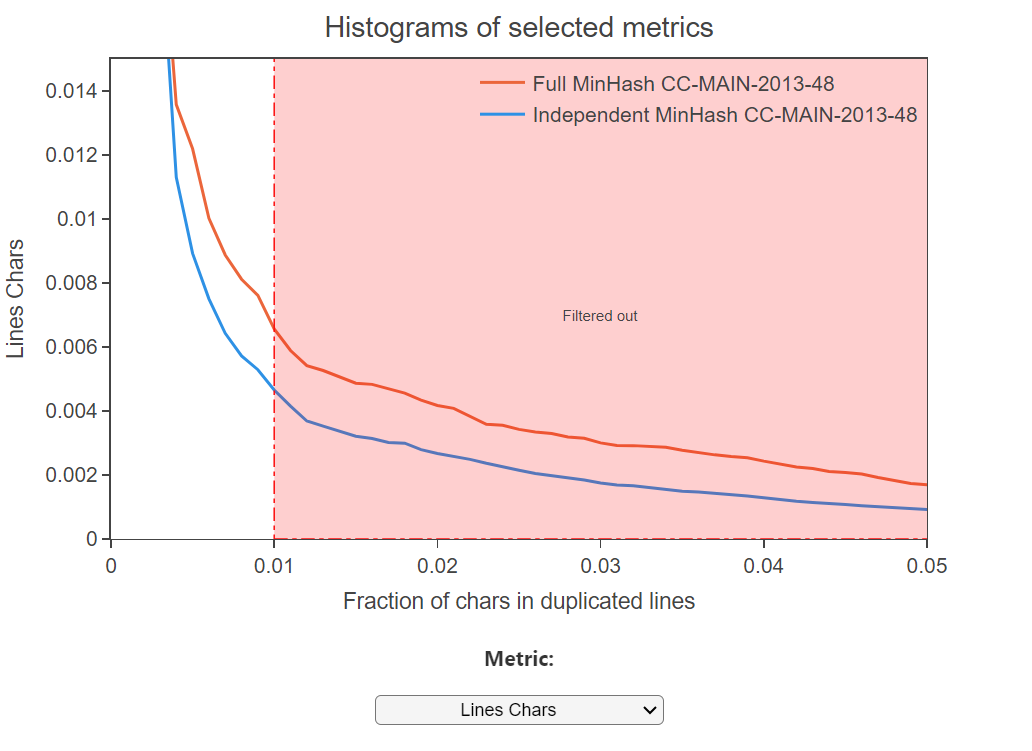Toggle the Independent MinHash CC-MAIN-2013-48 legend entry
Viewport: 1032px width, 751px height.
[x=724, y=115]
